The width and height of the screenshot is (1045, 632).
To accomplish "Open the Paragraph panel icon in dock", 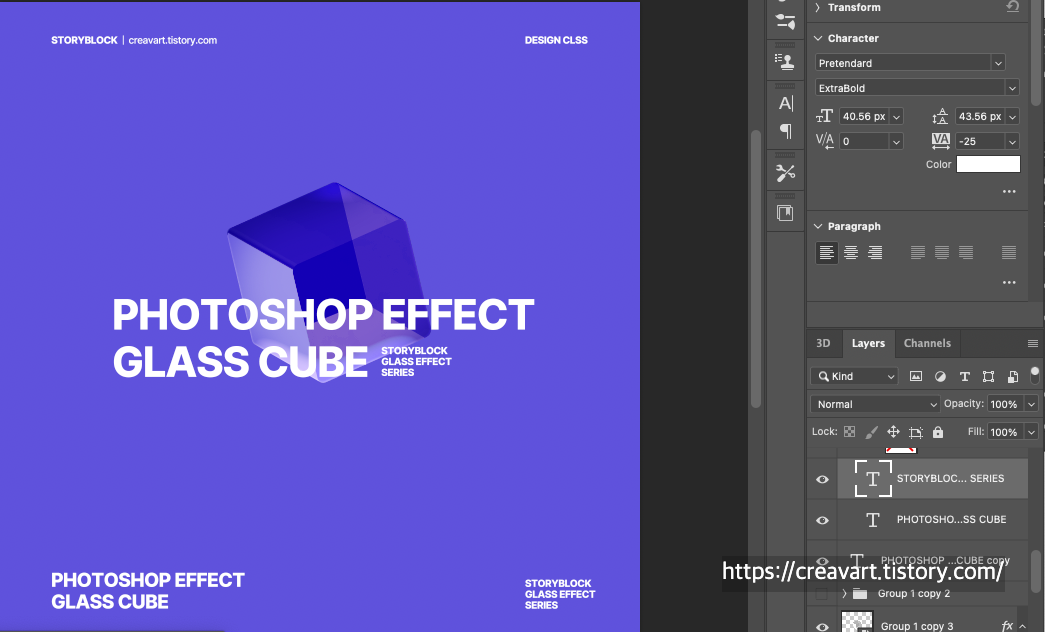I will tap(786, 131).
